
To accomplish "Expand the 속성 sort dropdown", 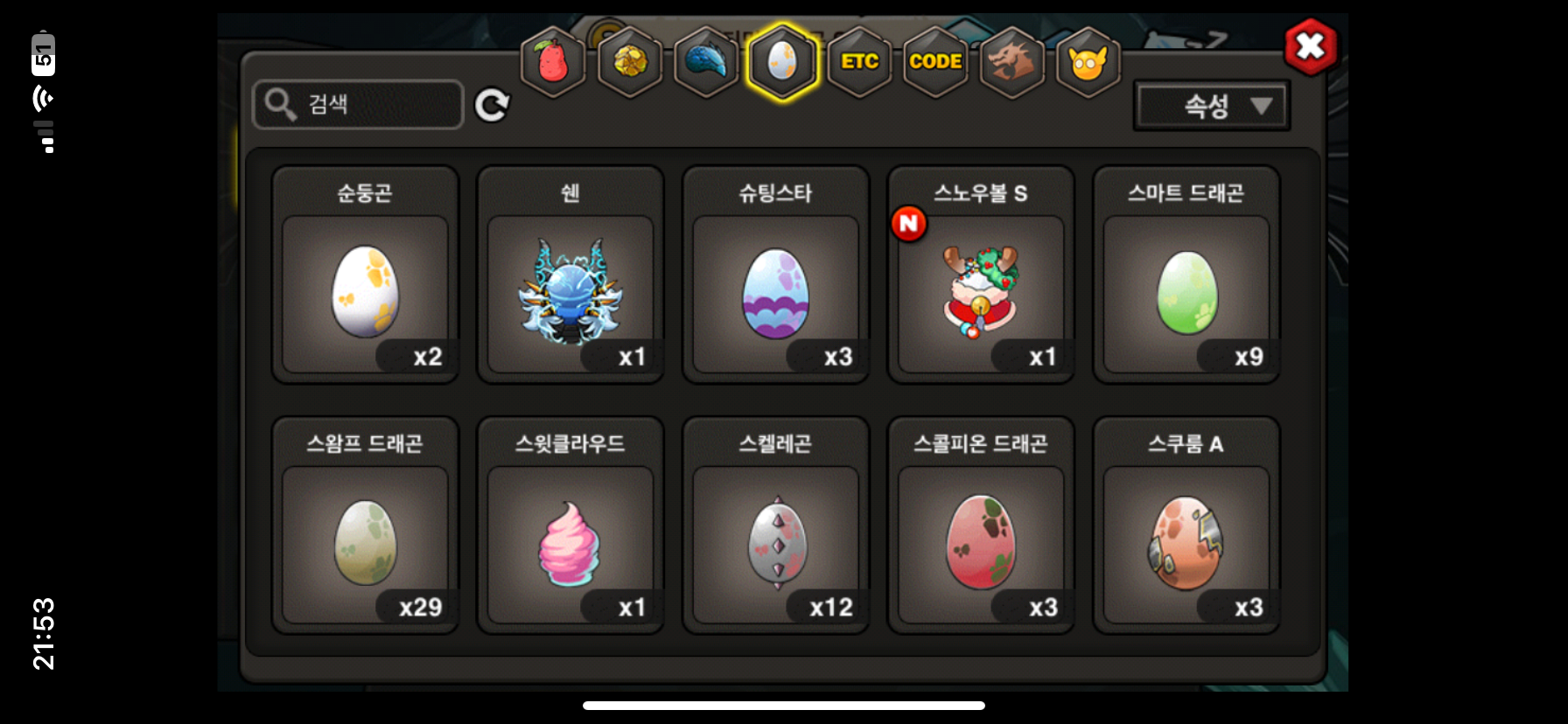I will click(x=1212, y=106).
